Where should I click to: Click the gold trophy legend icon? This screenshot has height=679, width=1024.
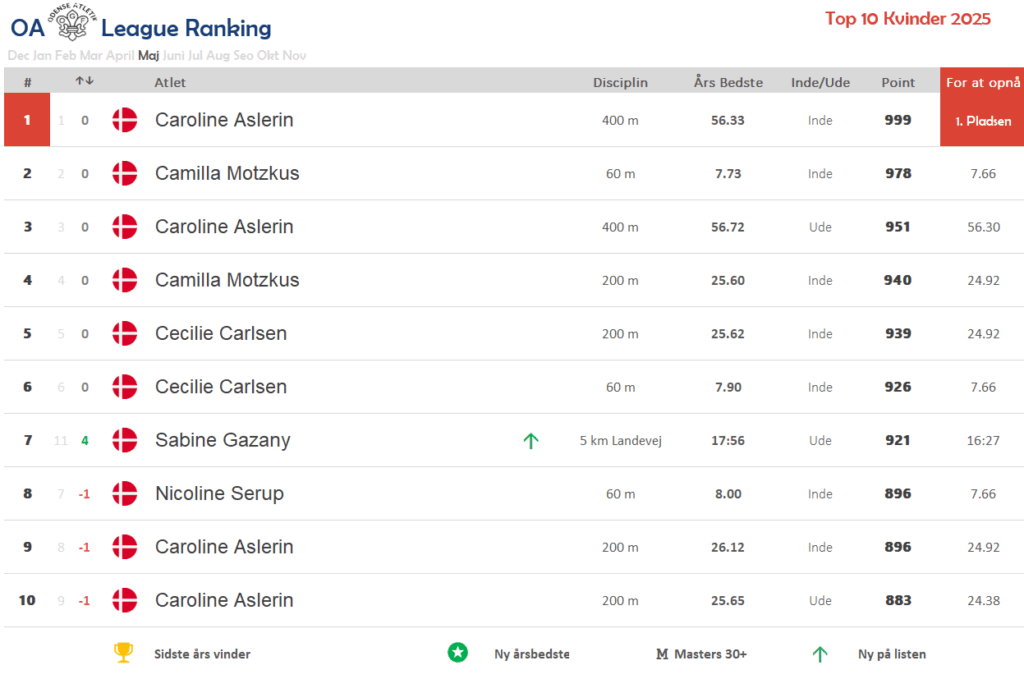(x=123, y=652)
